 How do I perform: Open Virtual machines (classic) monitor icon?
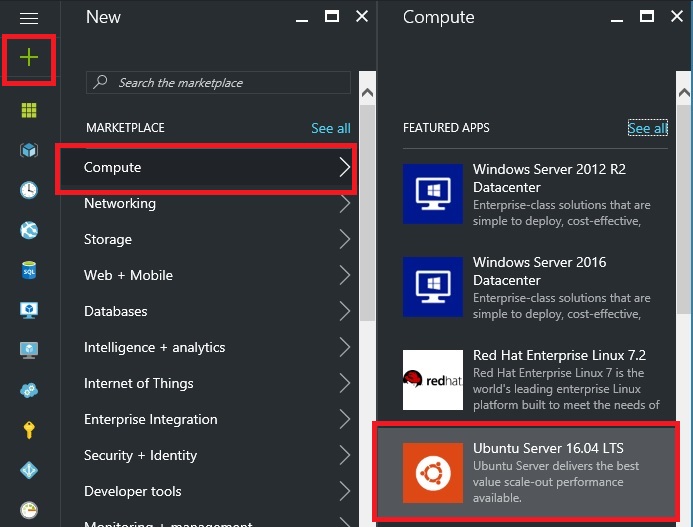(x=29, y=310)
